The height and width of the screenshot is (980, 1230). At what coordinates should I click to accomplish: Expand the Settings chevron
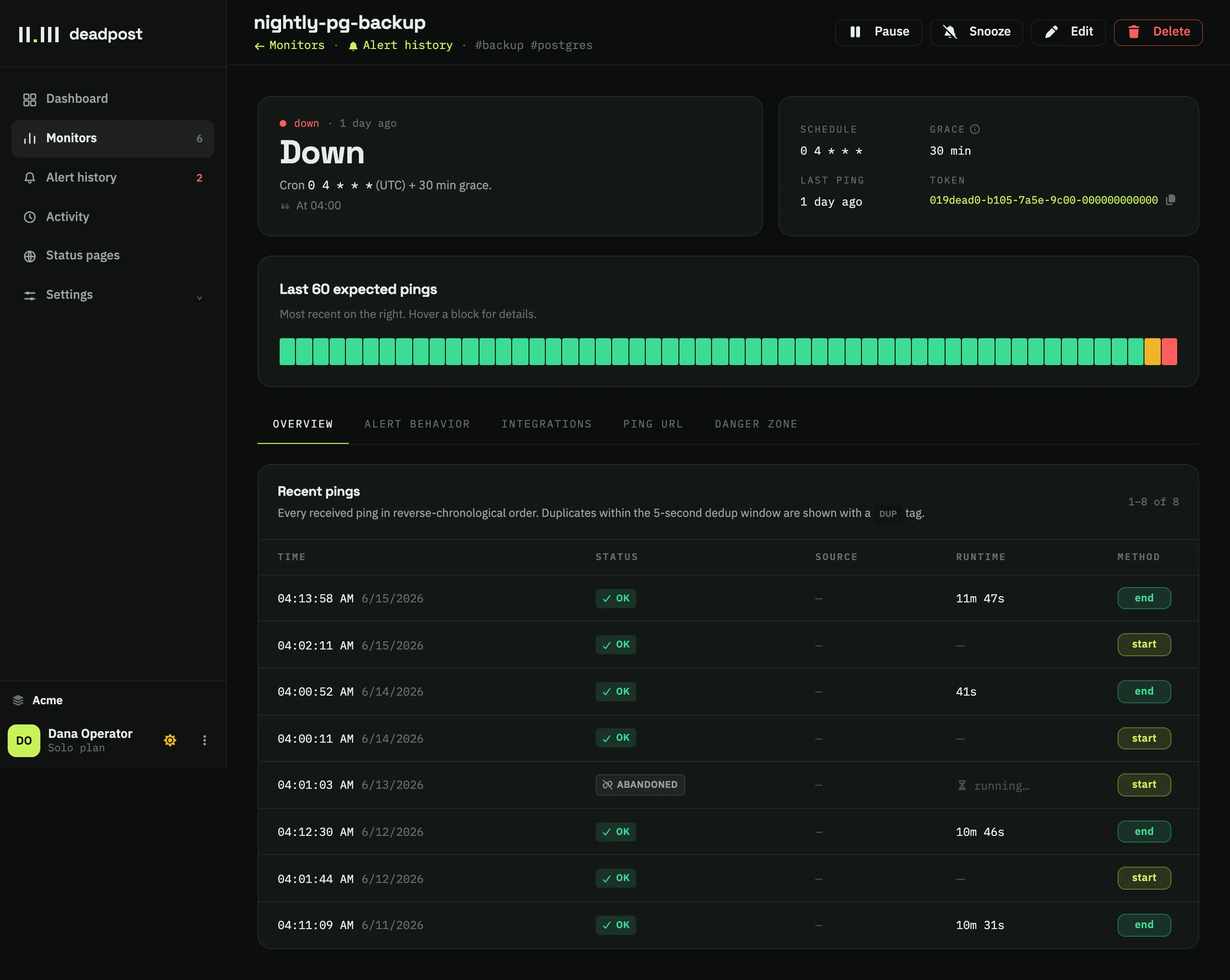[x=199, y=297]
